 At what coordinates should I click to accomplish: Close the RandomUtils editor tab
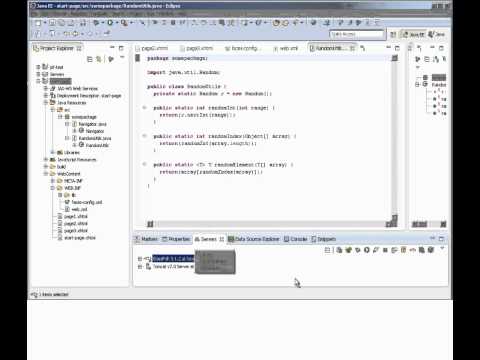click(x=352, y=48)
